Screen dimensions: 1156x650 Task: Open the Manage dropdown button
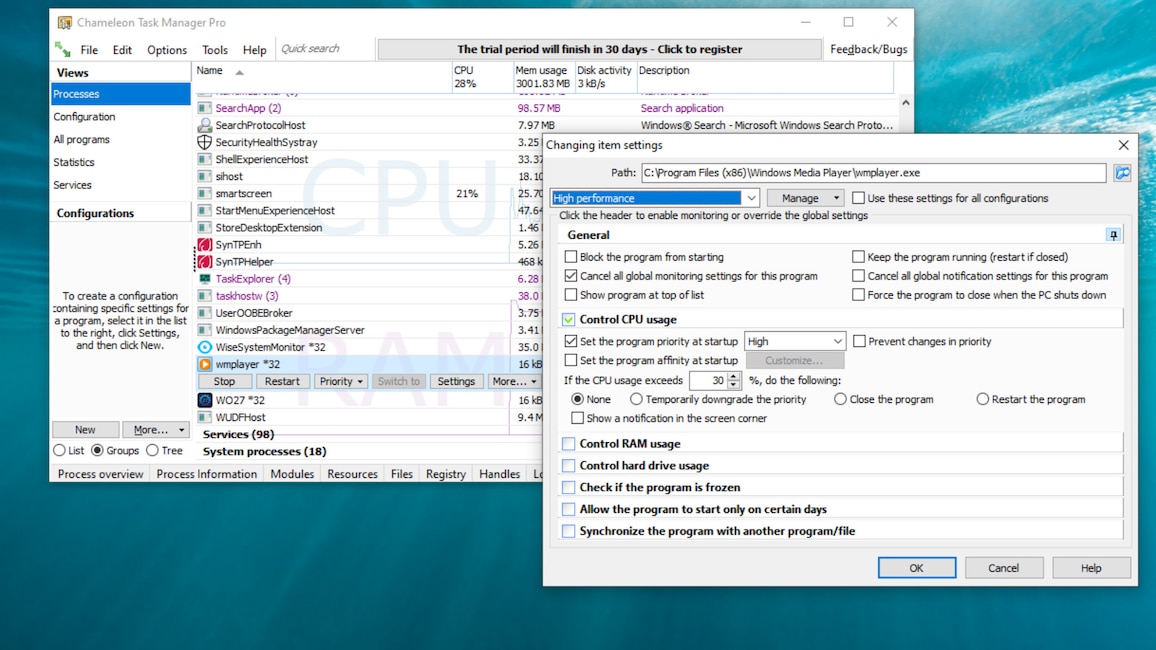pyautogui.click(x=806, y=198)
